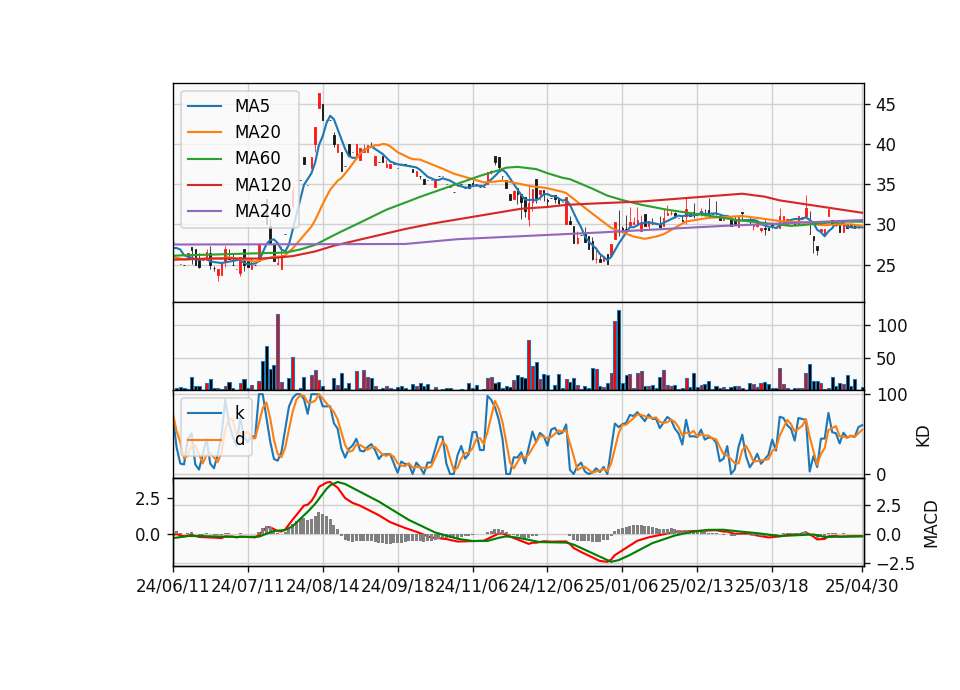The image size is (960, 690).
Task: Select the 35 price axis tick label
Action: [x=886, y=186]
